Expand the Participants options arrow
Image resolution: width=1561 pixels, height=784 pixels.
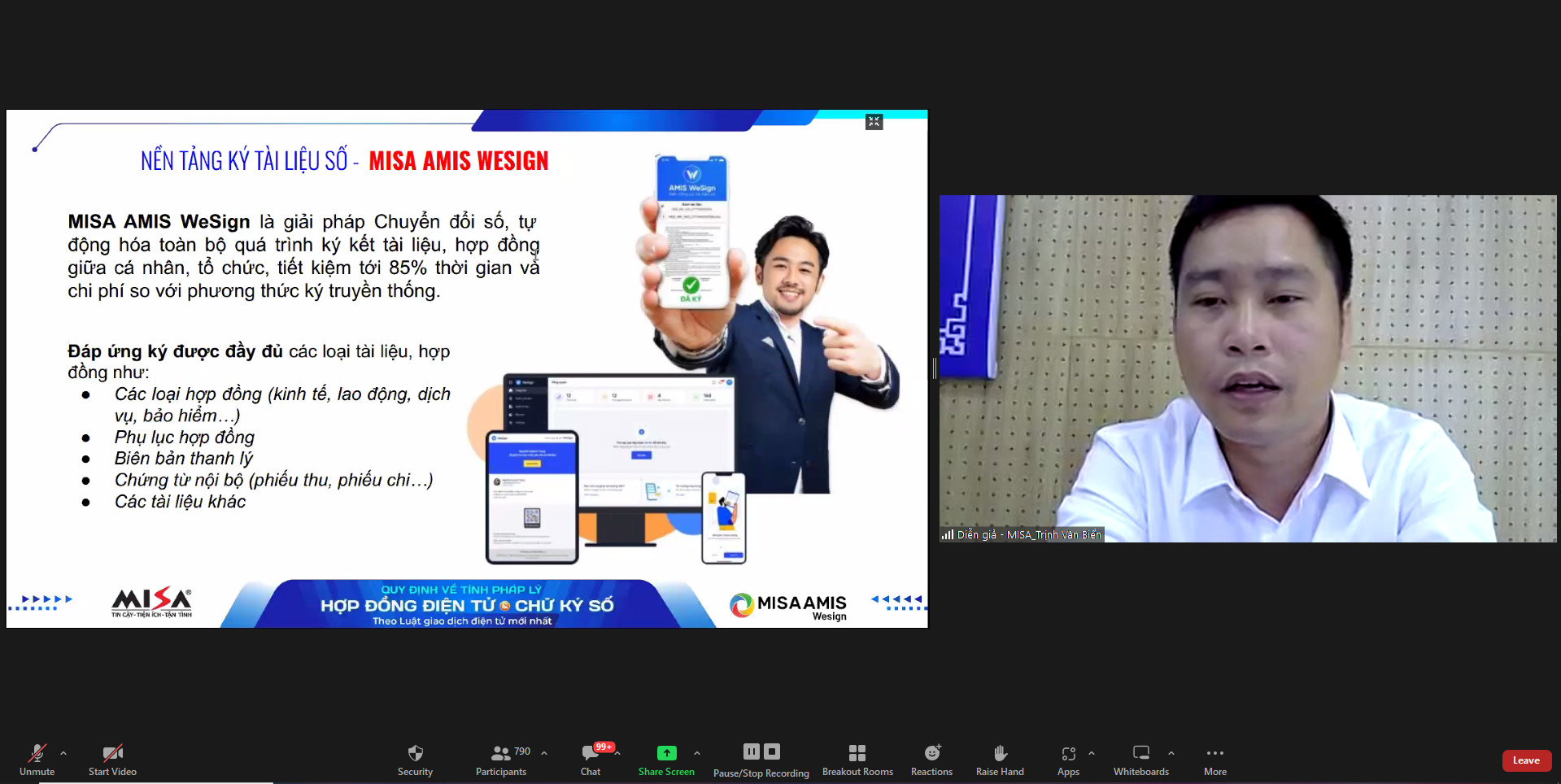pyautogui.click(x=544, y=753)
